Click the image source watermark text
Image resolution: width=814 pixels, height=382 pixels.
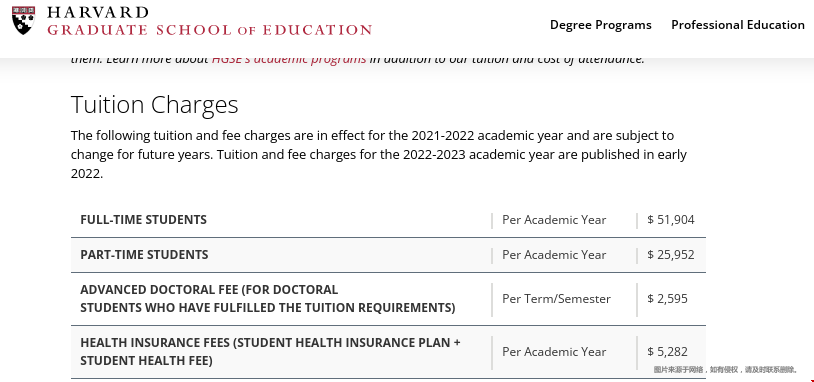726,370
